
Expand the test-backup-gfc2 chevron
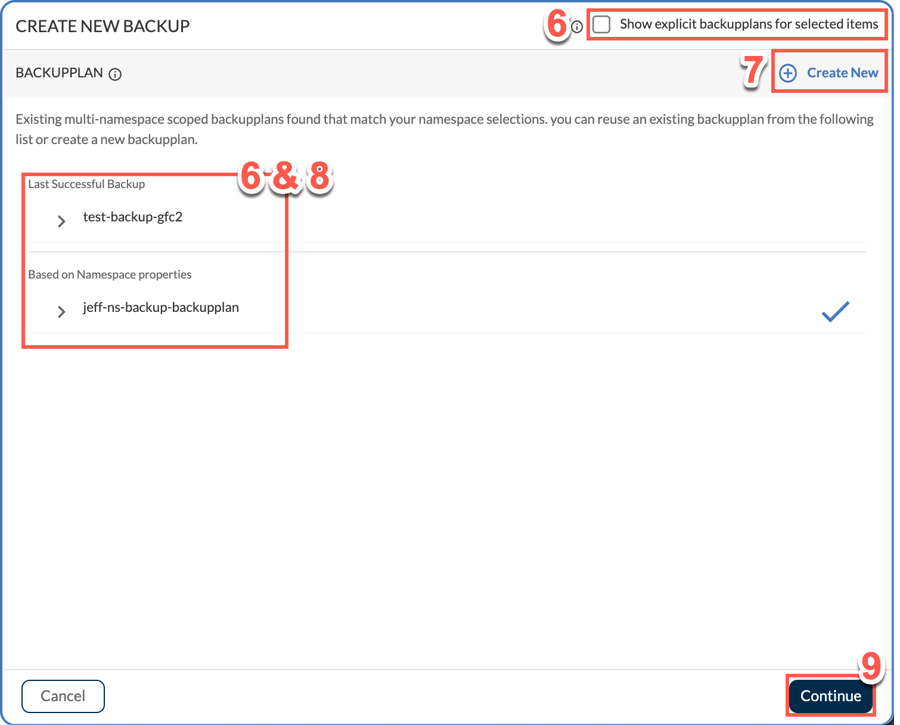(61, 221)
